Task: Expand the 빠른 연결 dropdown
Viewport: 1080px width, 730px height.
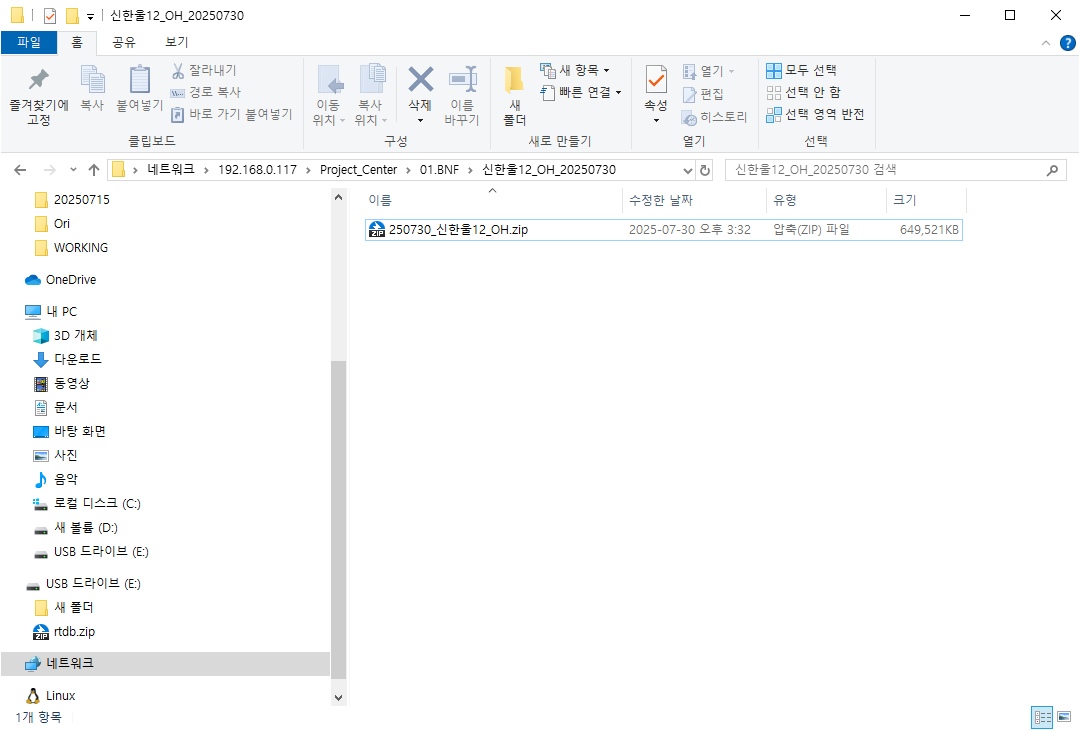Action: click(581, 92)
